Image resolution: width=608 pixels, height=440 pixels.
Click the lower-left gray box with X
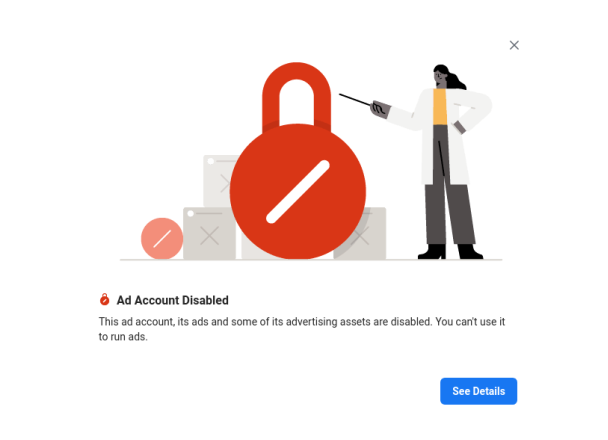209,233
